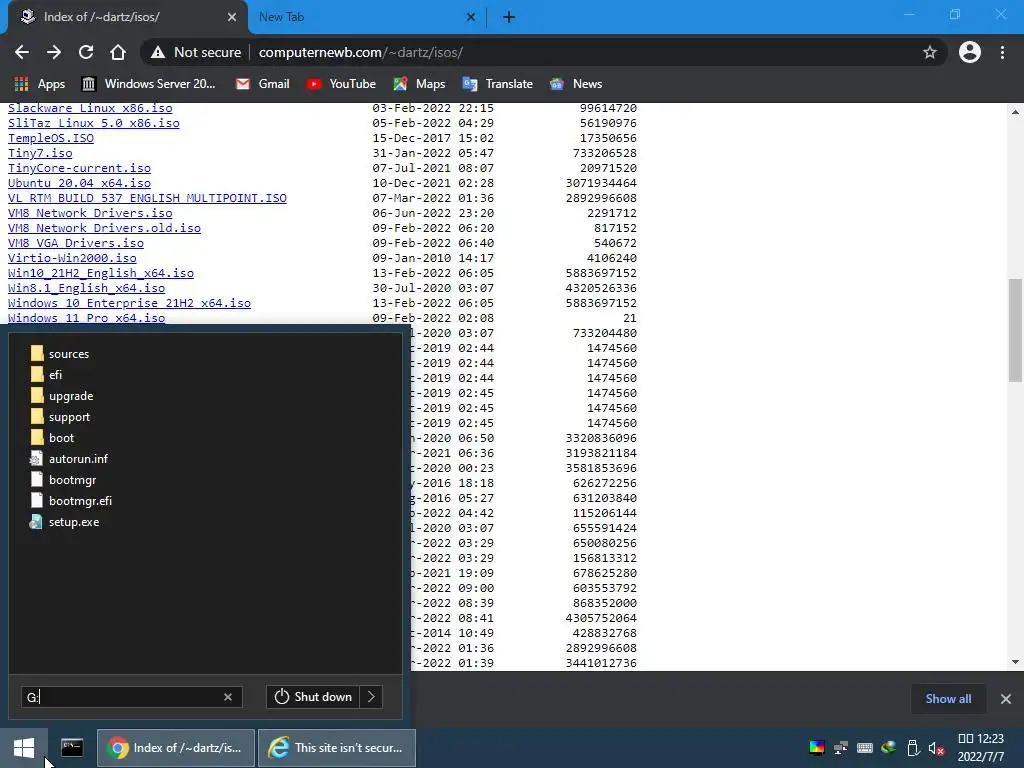Close the New Tab tab
Viewport: 1024px width, 768px height.
coord(471,18)
